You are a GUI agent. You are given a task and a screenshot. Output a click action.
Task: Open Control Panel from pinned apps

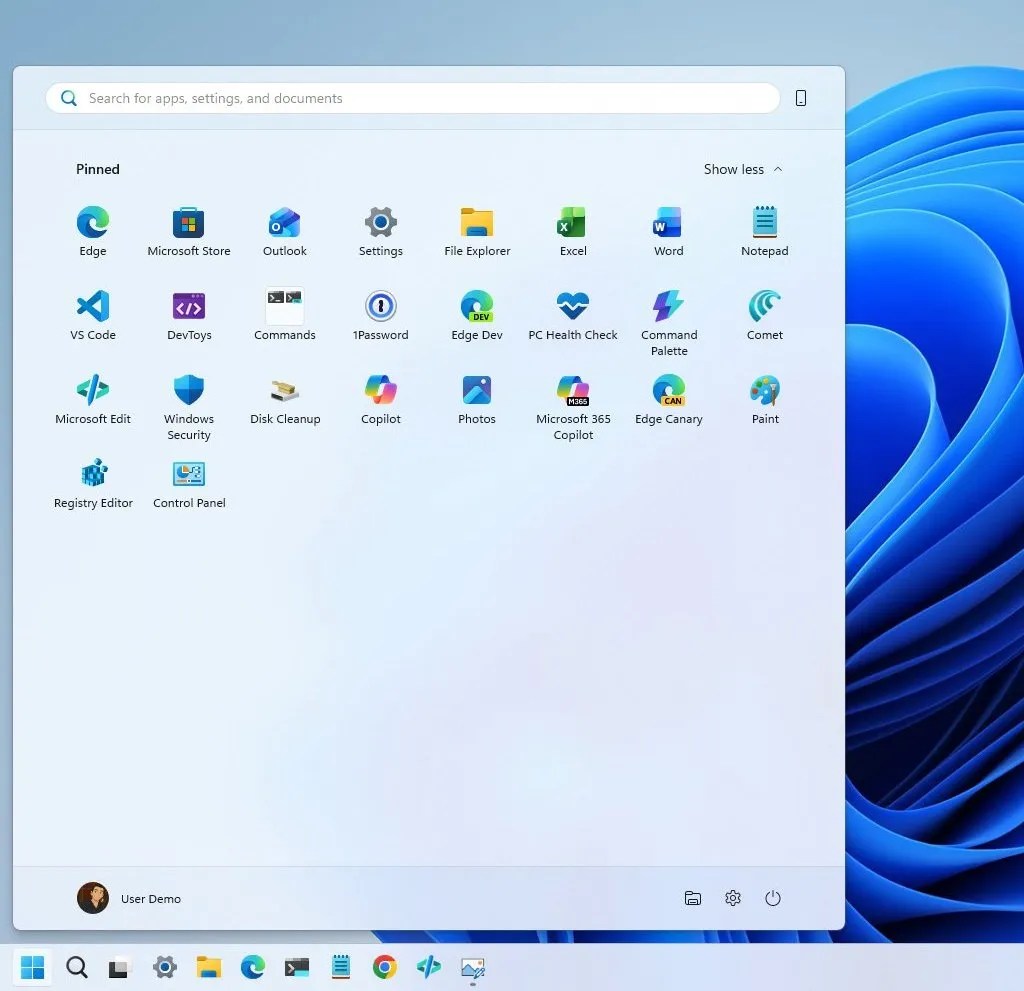coord(188,474)
